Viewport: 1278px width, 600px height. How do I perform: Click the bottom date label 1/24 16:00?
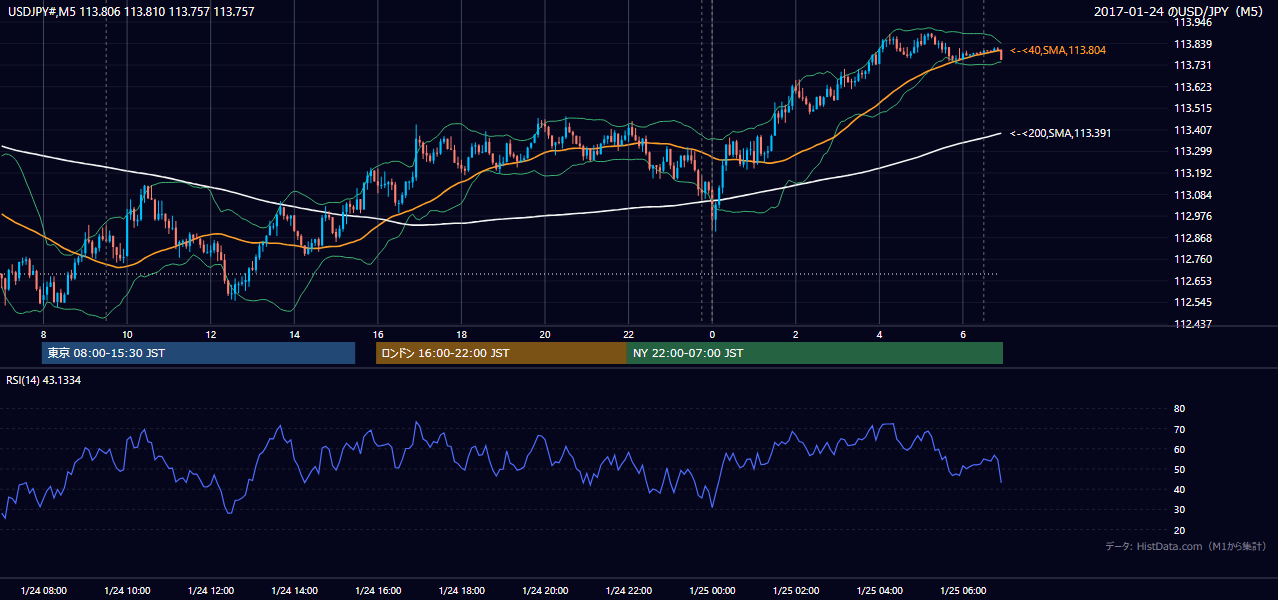(x=377, y=591)
